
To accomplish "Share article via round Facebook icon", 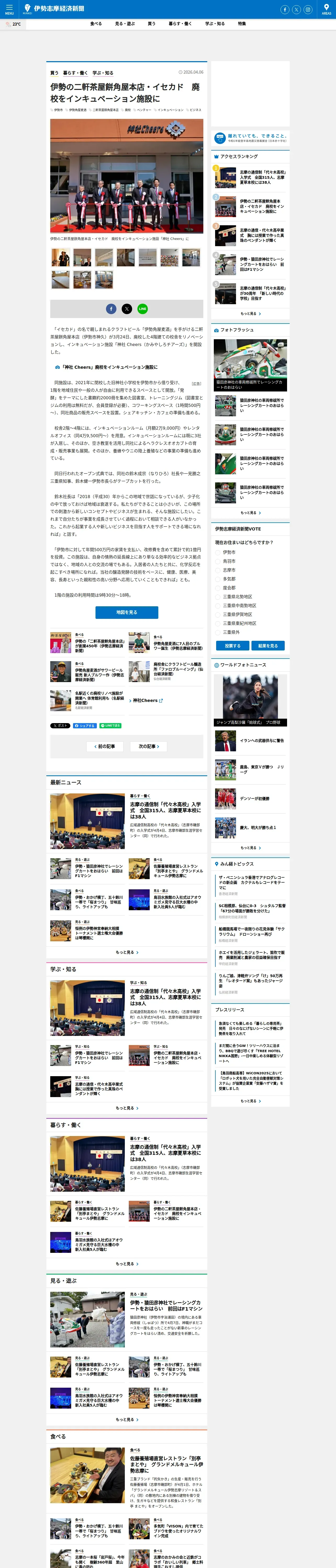I will pos(111,309).
